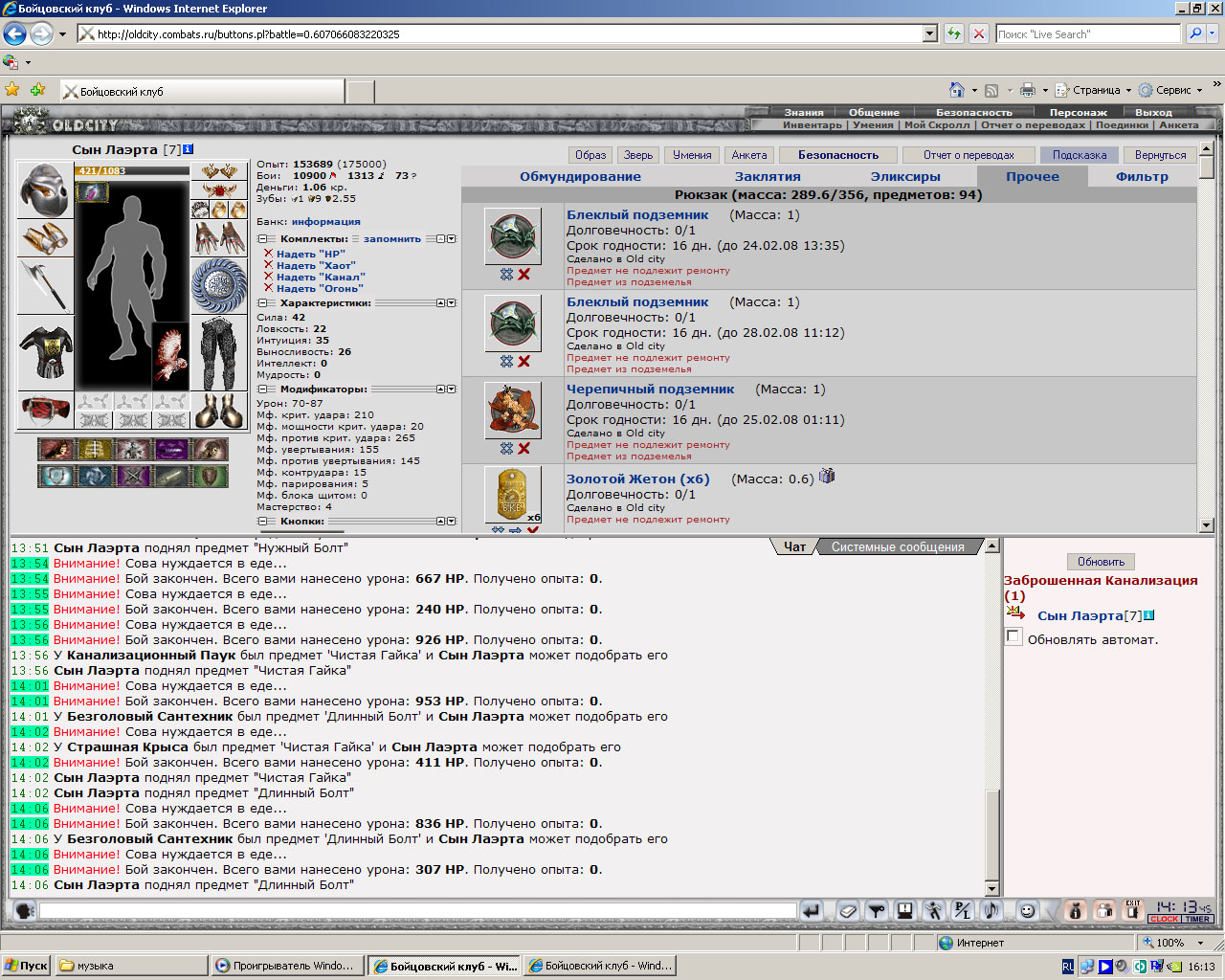Screen dimensions: 1225x980
Task: Switch to Системные сообщения chat tab
Action: point(898,547)
